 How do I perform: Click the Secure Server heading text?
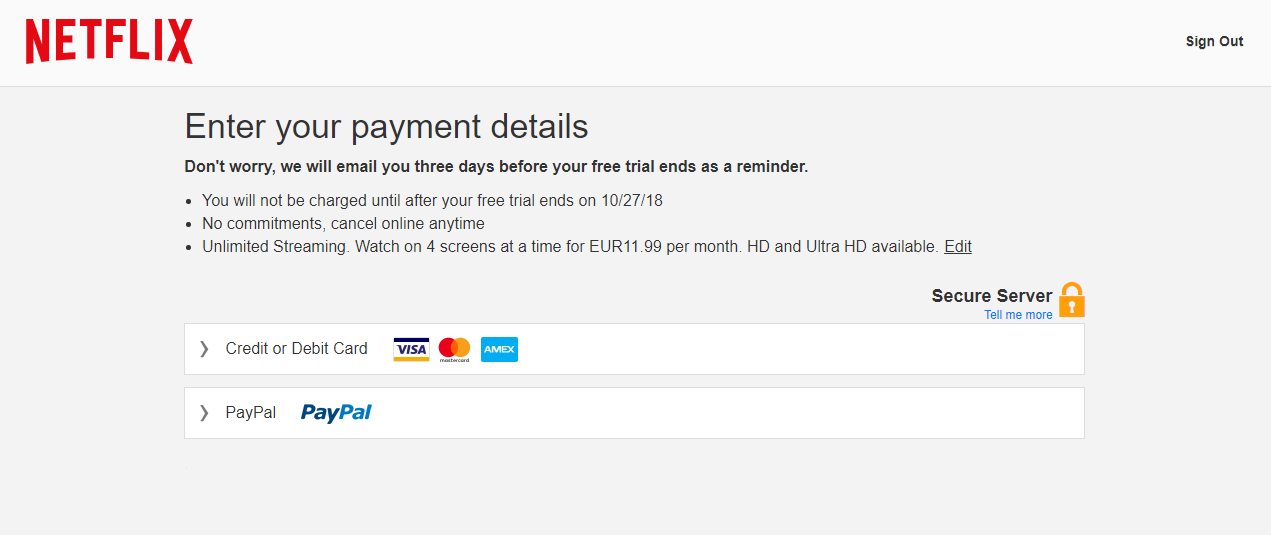pyautogui.click(x=992, y=296)
